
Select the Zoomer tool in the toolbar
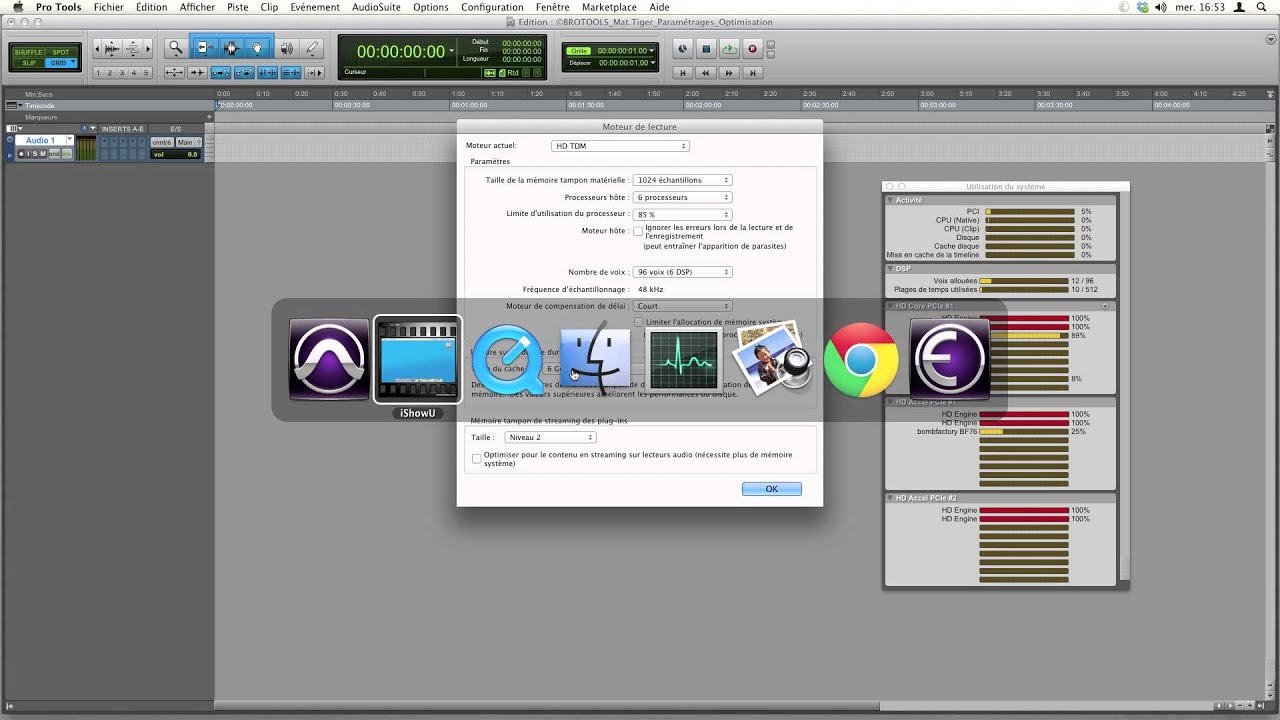coord(175,48)
